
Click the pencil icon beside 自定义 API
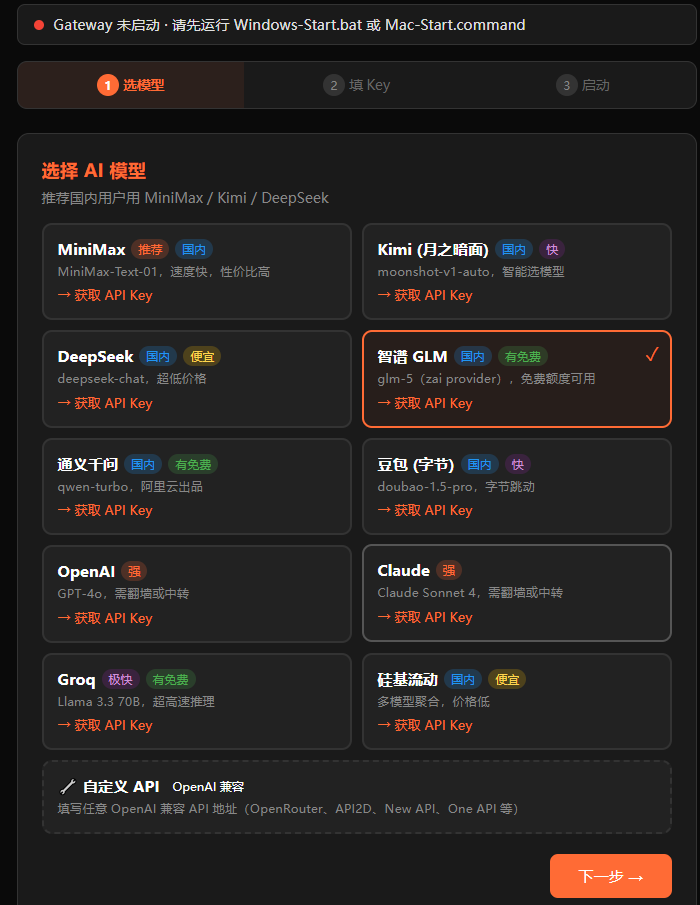(x=68, y=787)
